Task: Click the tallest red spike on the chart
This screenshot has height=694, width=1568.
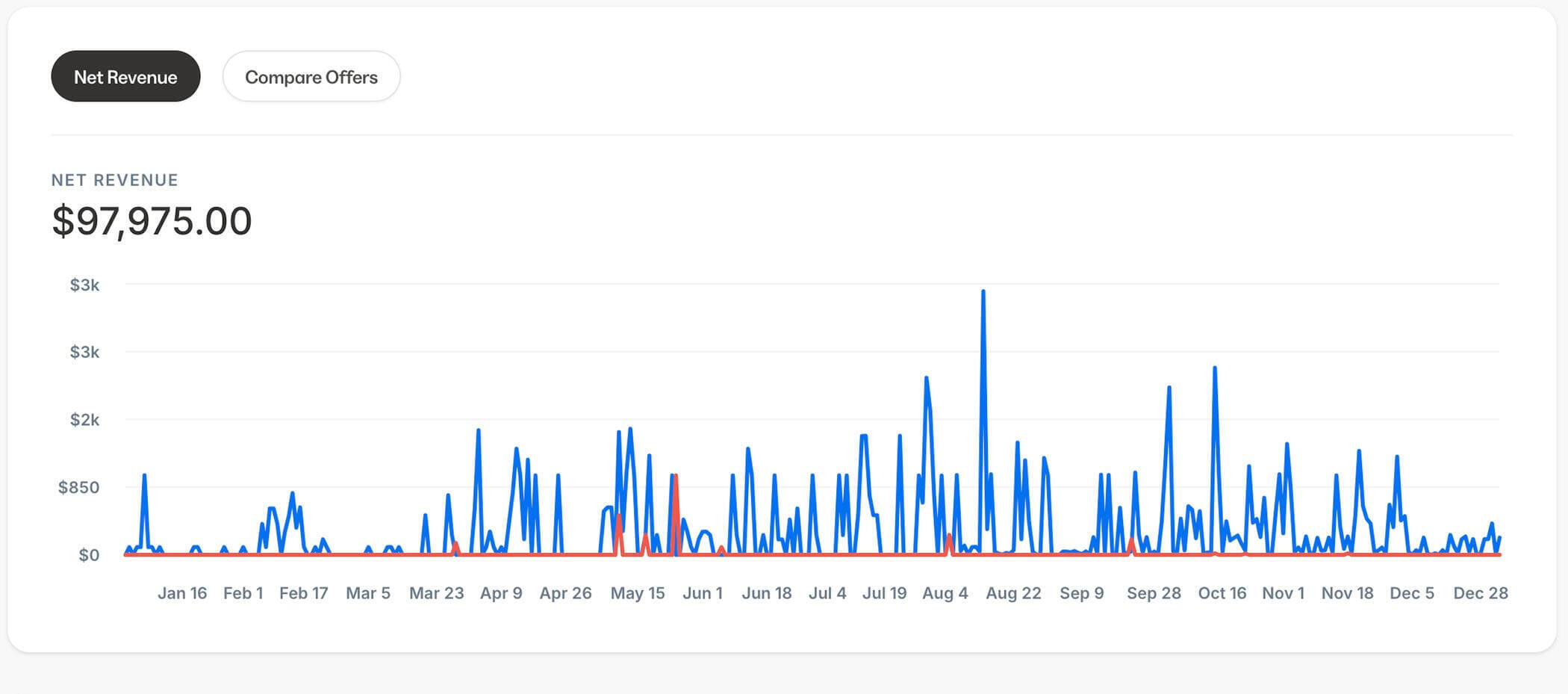Action: click(x=675, y=478)
